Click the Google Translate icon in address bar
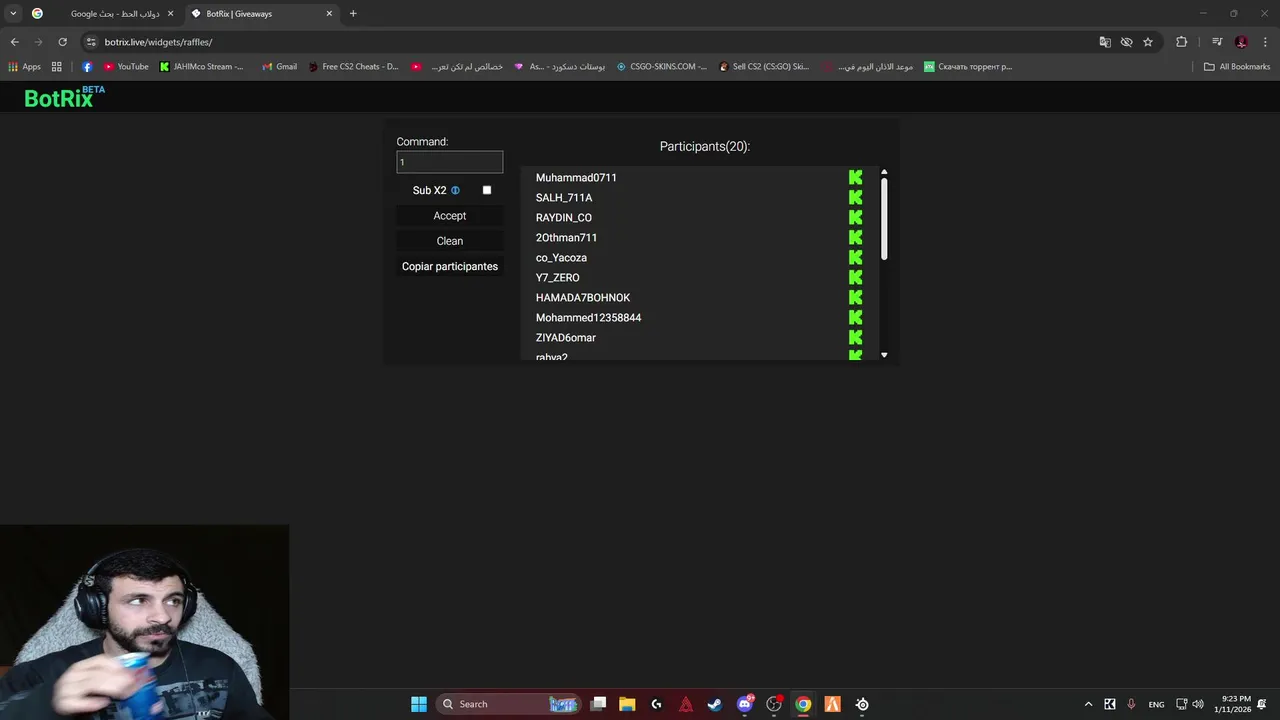Viewport: 1280px width, 720px height. (x=1105, y=42)
